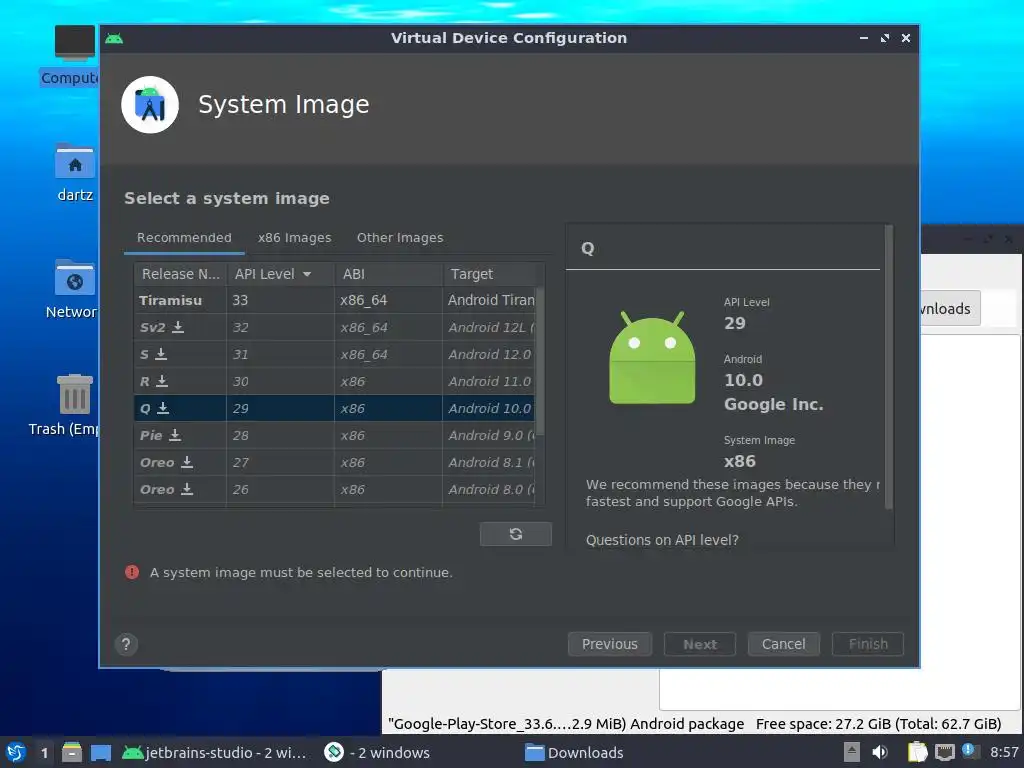The image size is (1024, 768).
Task: Switch to the x86 Images tab
Action: (x=295, y=238)
